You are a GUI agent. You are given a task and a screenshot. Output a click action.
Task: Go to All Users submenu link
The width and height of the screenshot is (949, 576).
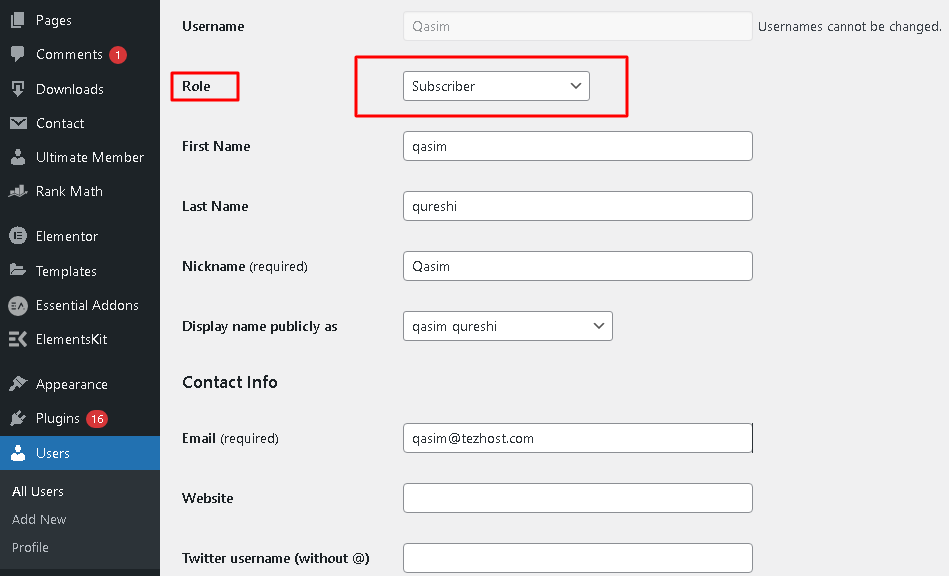[38, 491]
